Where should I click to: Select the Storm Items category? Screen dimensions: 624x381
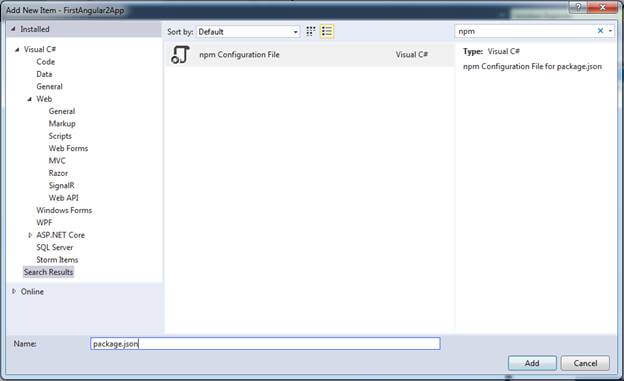pyautogui.click(x=57, y=260)
